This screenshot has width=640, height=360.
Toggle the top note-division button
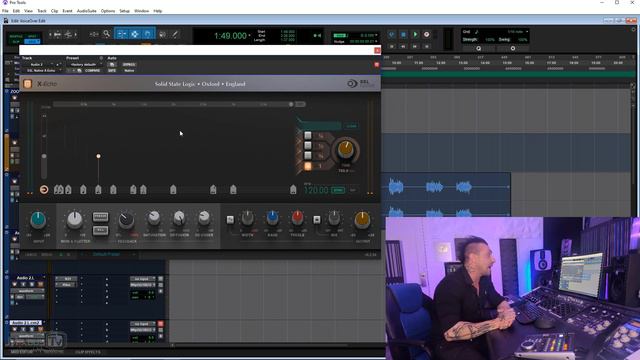point(308,136)
